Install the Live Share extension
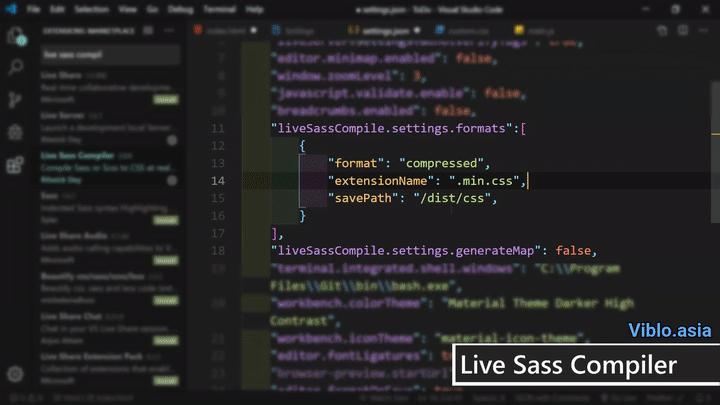720x405 pixels. click(166, 100)
